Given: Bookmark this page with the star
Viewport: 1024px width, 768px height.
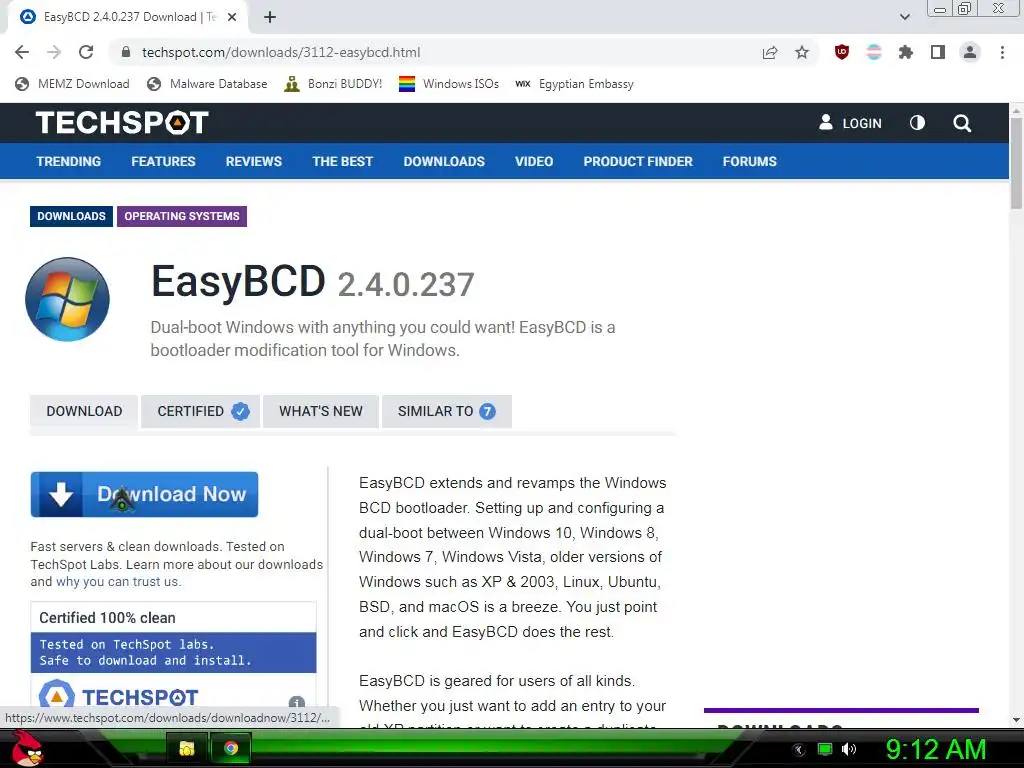Looking at the screenshot, I should (x=802, y=52).
